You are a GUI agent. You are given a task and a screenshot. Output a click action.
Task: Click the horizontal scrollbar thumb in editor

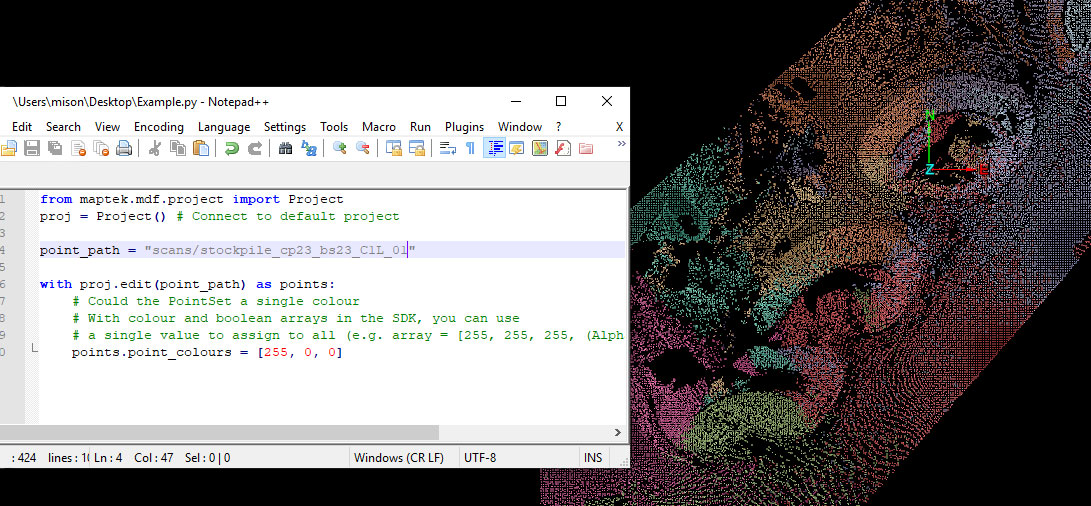tap(219, 432)
